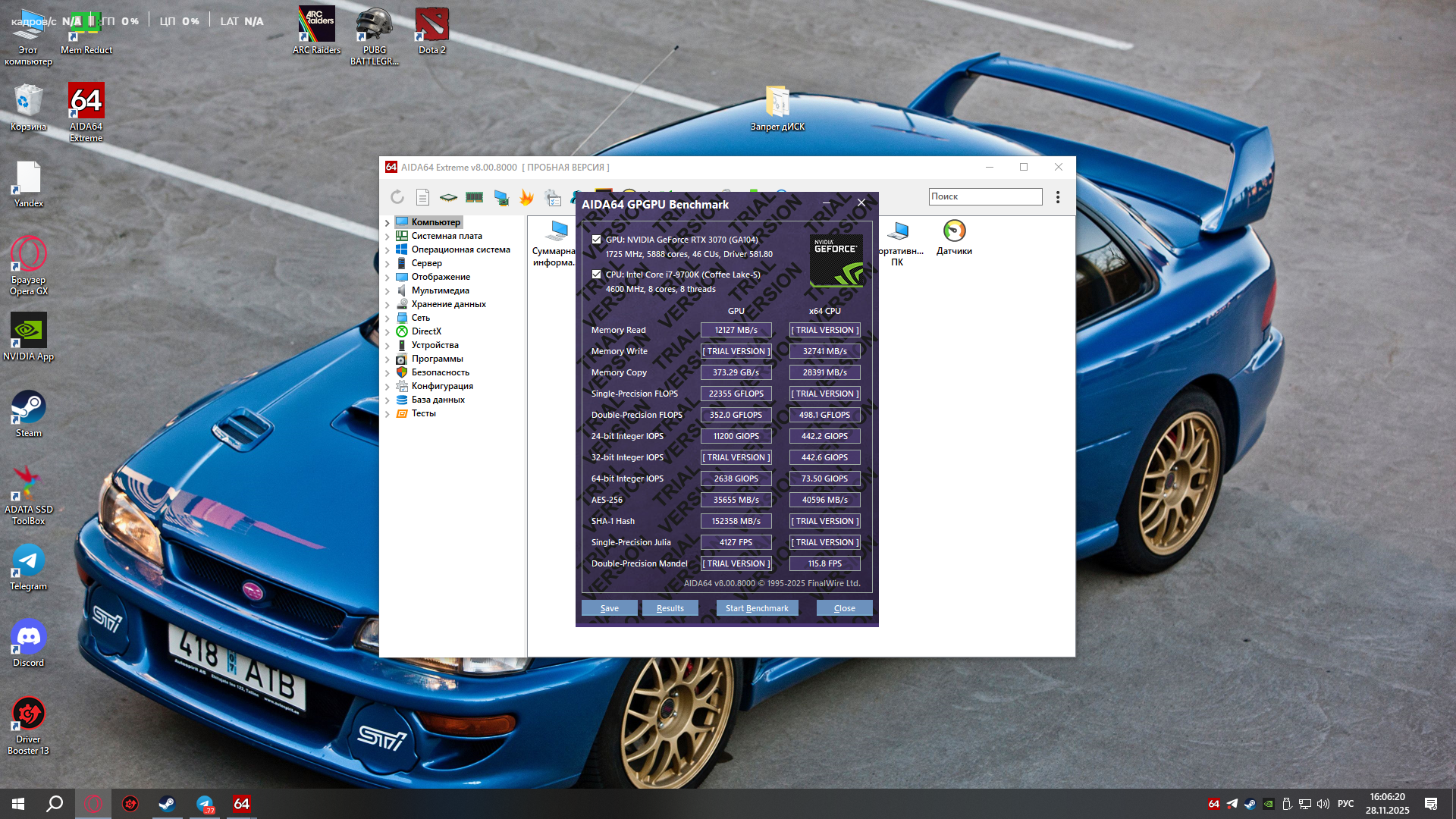Open Steam from the taskbar
1456x819 pixels.
tap(167, 804)
